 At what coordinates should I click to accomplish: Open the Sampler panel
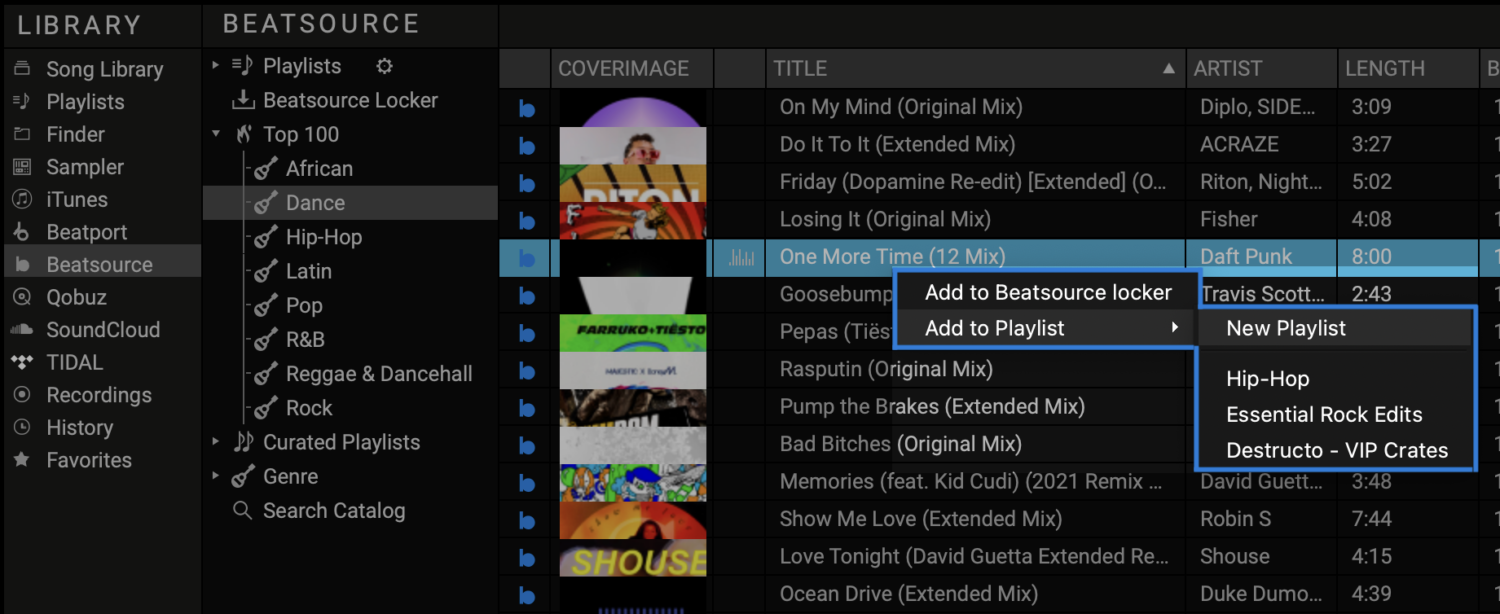(x=82, y=166)
